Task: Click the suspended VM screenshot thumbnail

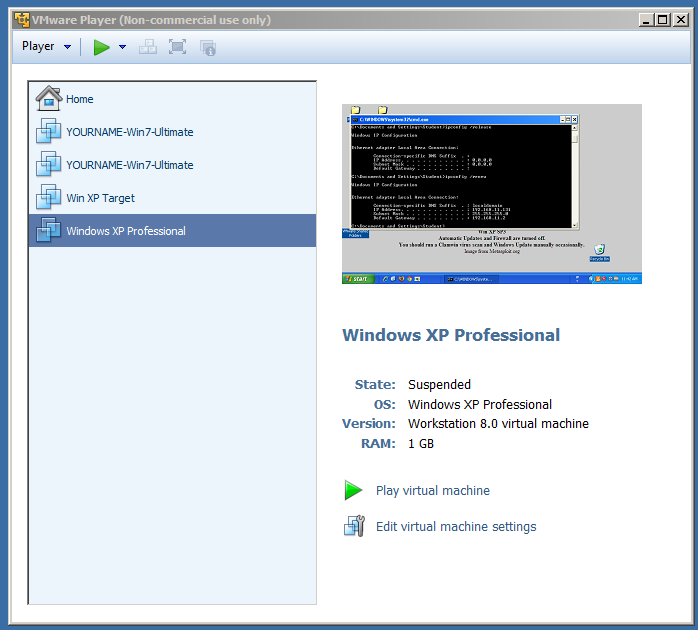Action: (491, 194)
